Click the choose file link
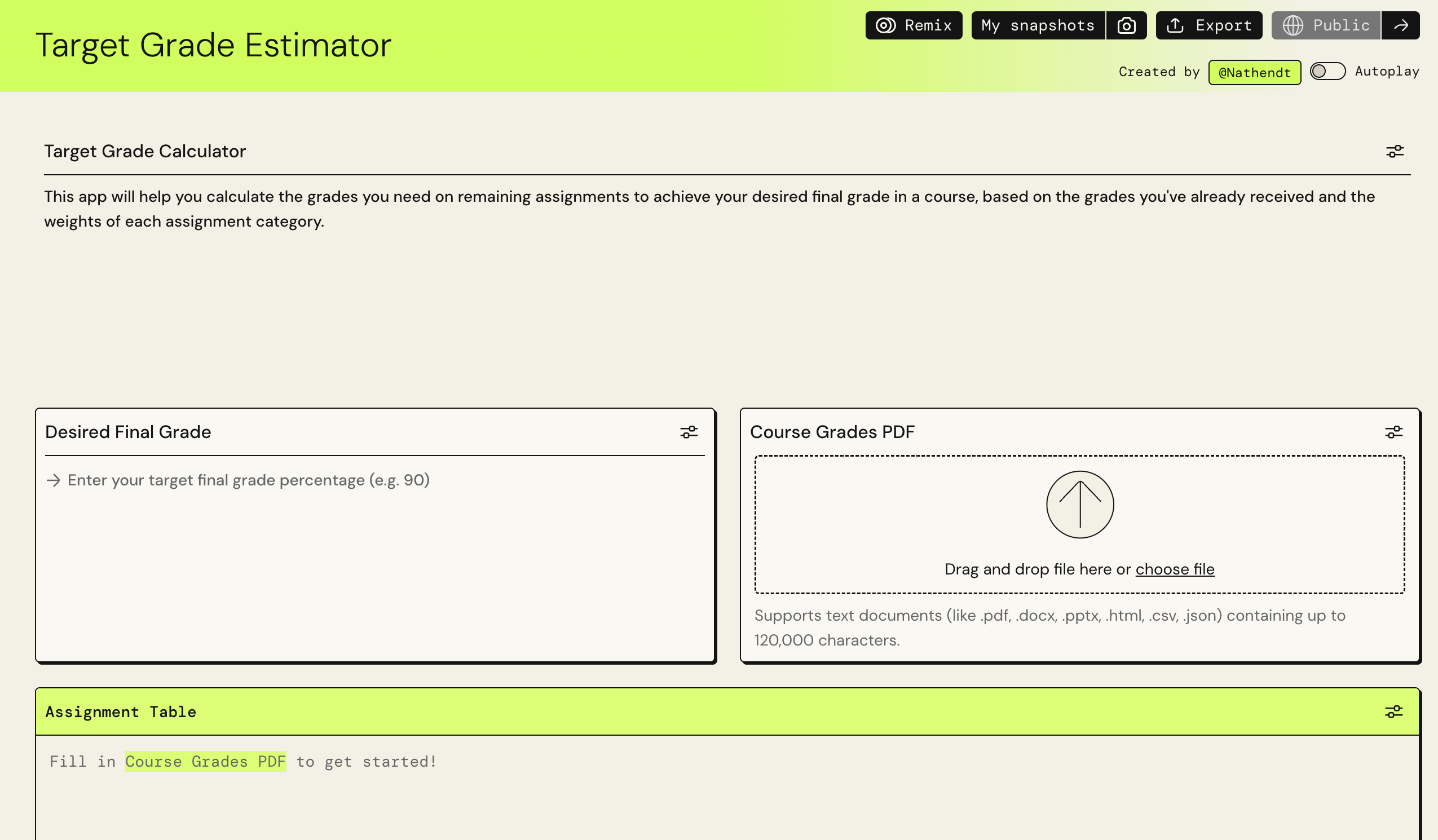Screen dimensions: 1438x840 (1174, 569)
